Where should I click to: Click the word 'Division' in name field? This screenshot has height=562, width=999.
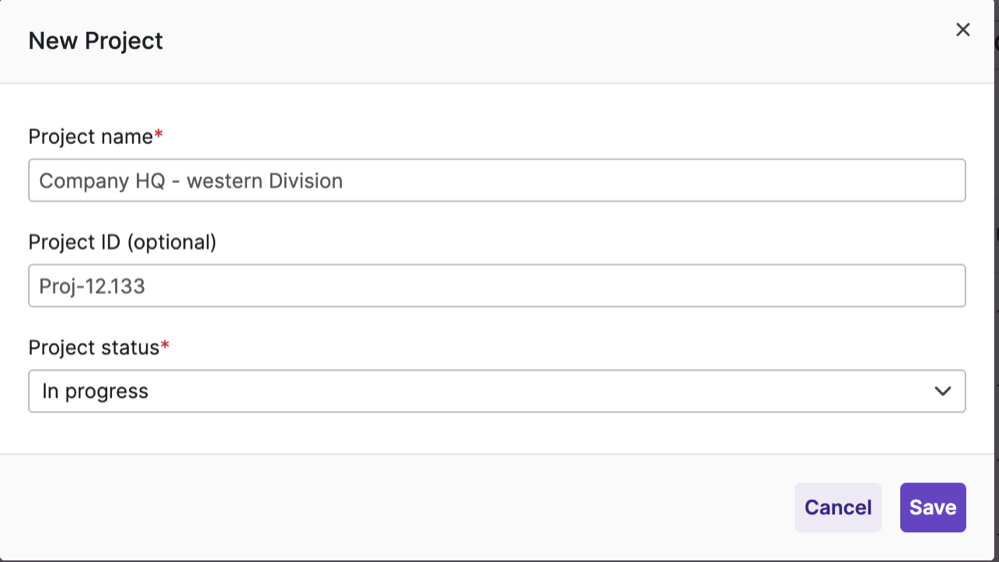304,181
